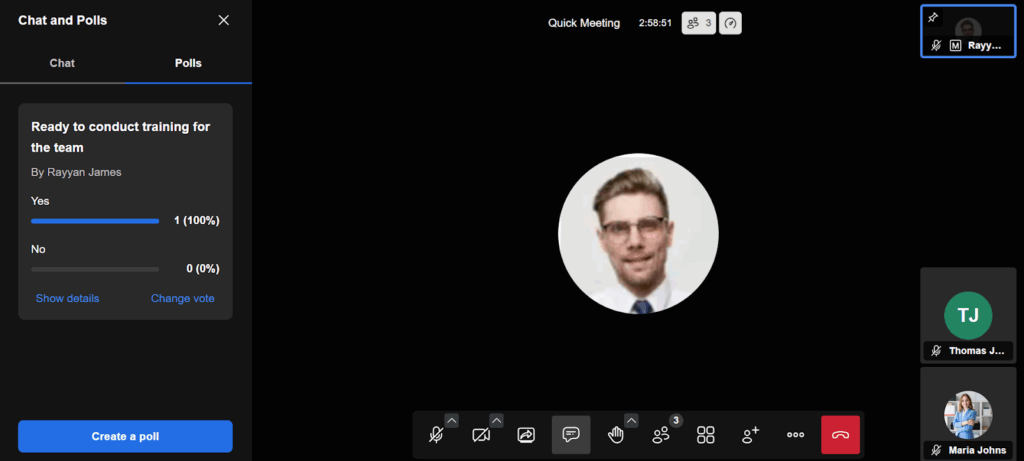1024x461 pixels.
Task: Expand the camera options arrow
Action: coord(496,420)
